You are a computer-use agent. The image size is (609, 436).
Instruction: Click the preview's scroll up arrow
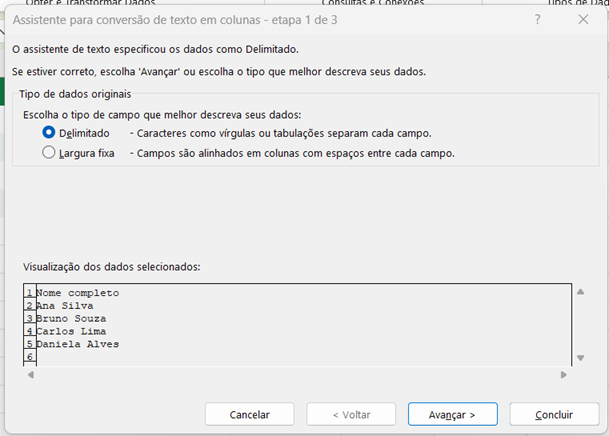tap(580, 292)
